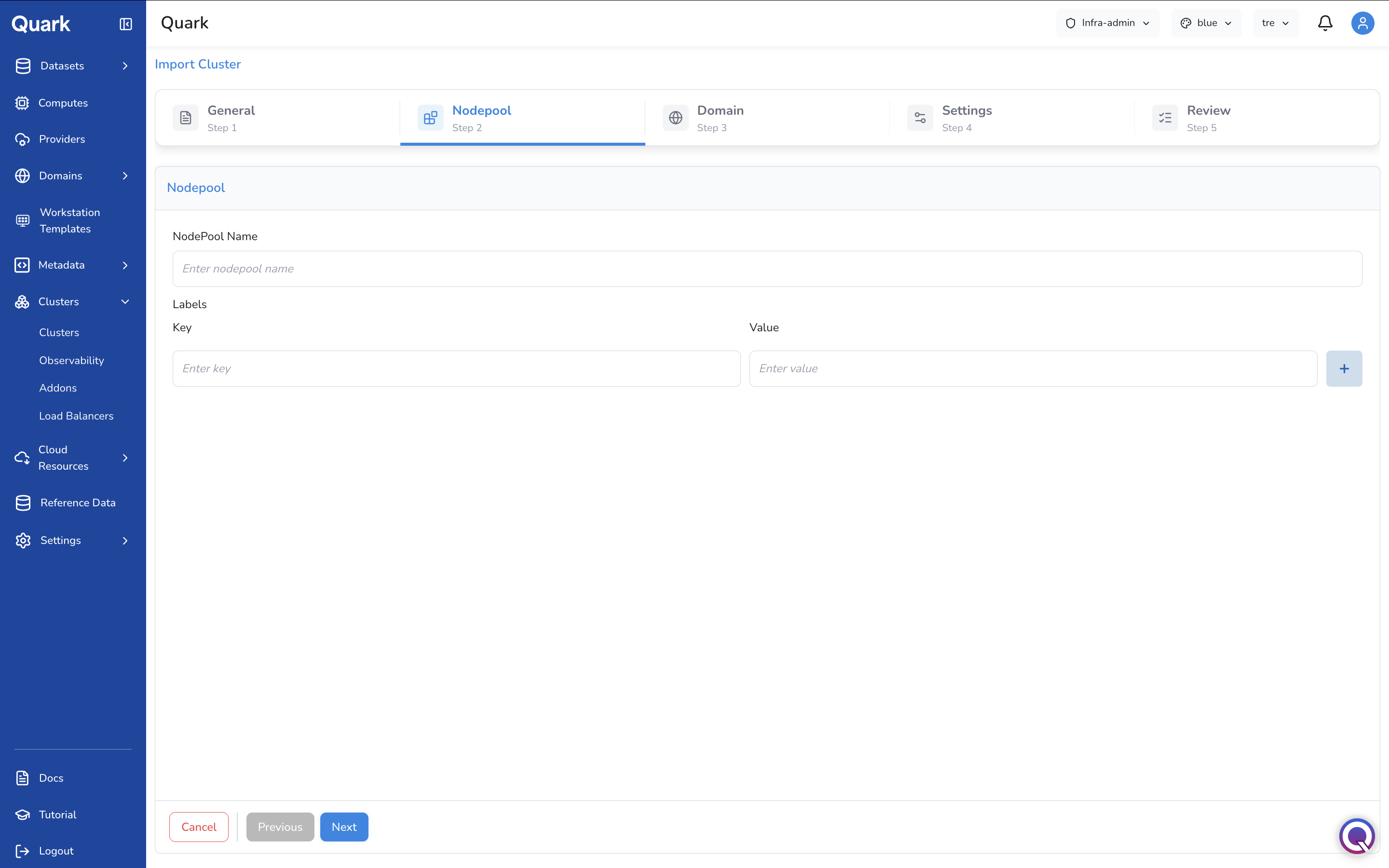Click the shield icon beside Infra-admin

click(x=1071, y=24)
